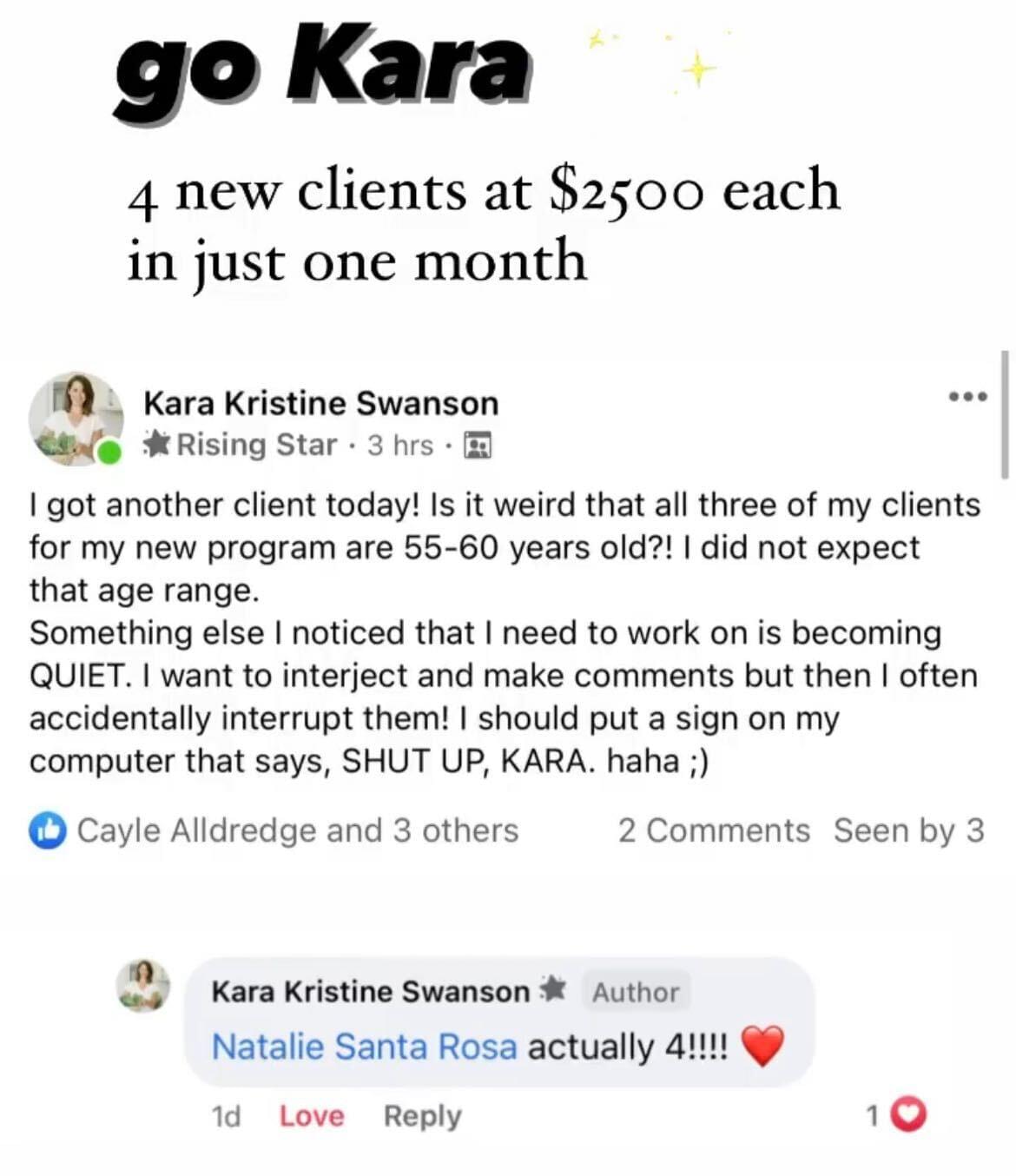Click the blue thumbs-up reaction icon
Screen dimensions: 1016x1176
pos(48,830)
